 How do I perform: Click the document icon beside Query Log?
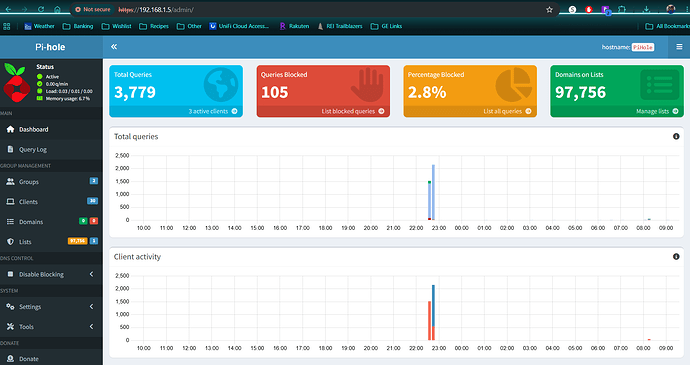point(11,149)
